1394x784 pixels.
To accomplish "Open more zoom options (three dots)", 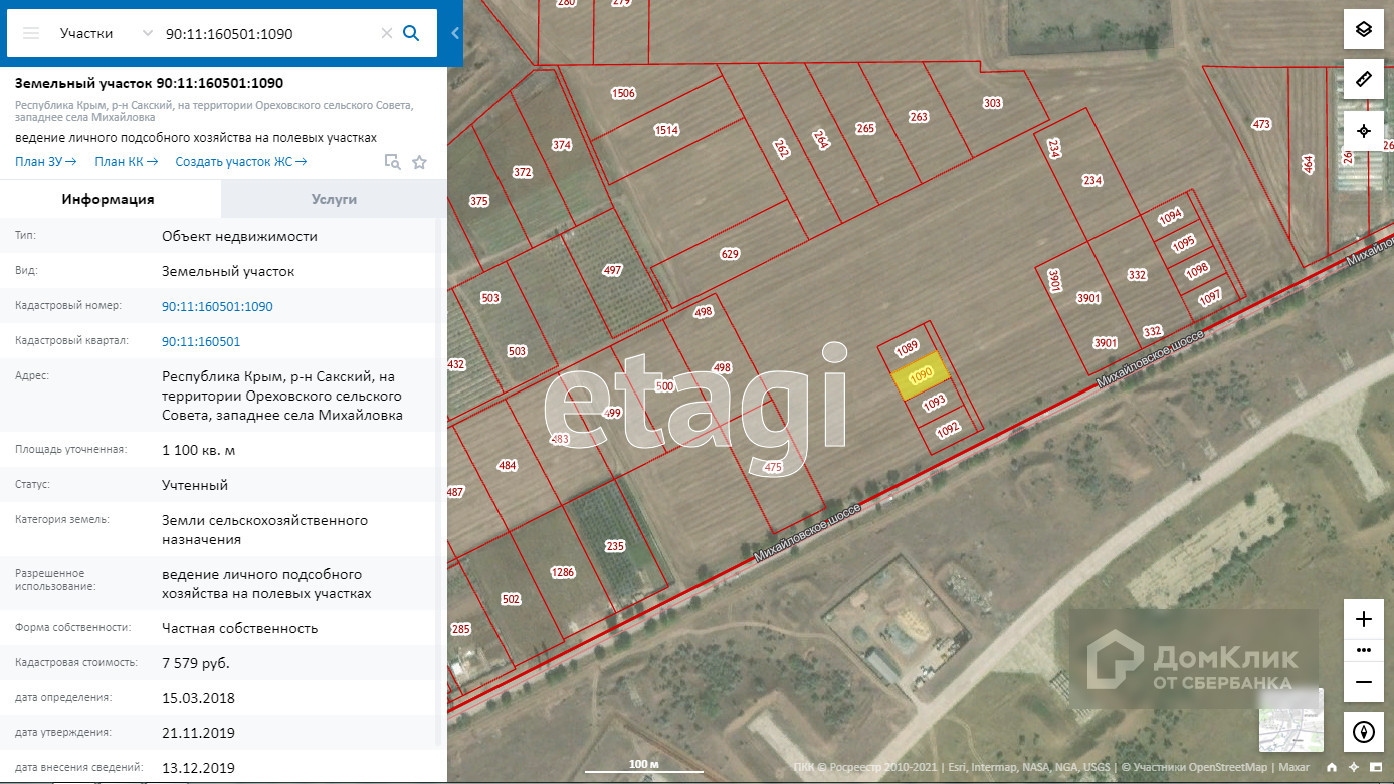I will [1363, 650].
